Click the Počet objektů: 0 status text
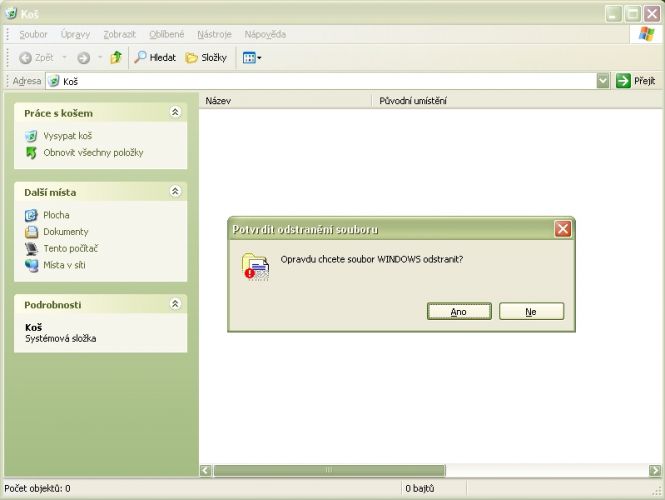The height and width of the screenshot is (500, 665). coord(37,489)
